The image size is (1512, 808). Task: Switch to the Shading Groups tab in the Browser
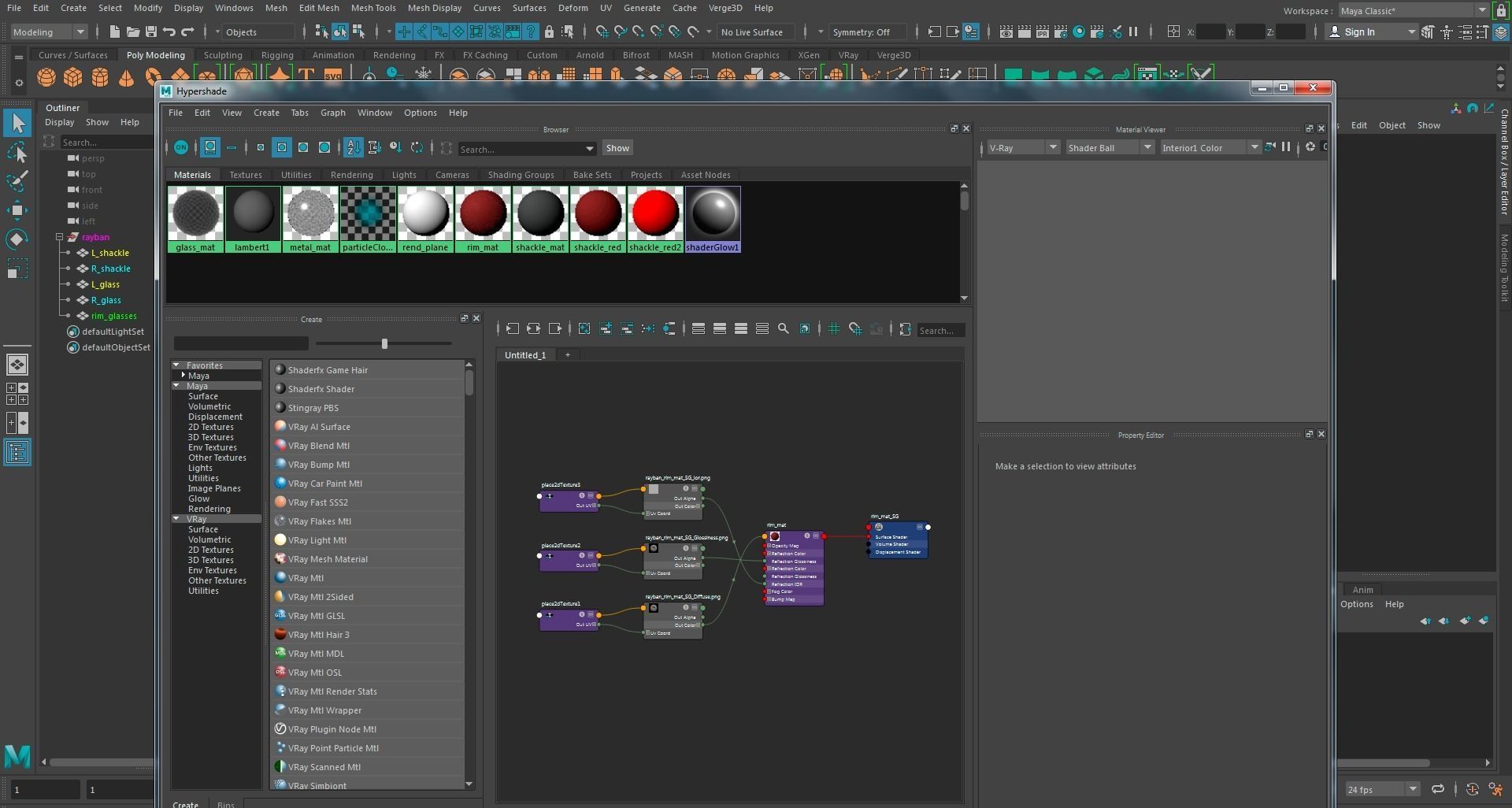521,175
